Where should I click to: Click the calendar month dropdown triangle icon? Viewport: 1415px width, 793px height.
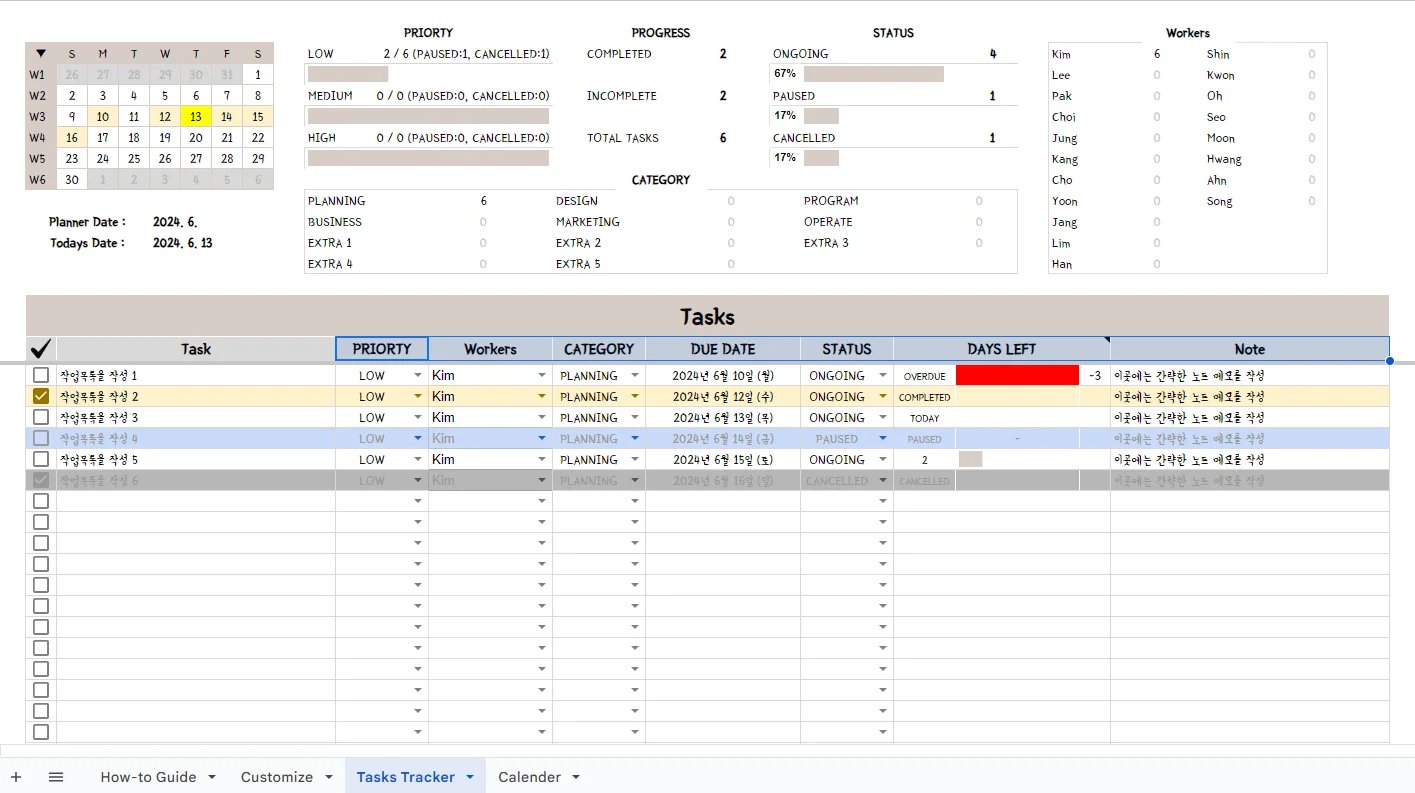pos(41,54)
